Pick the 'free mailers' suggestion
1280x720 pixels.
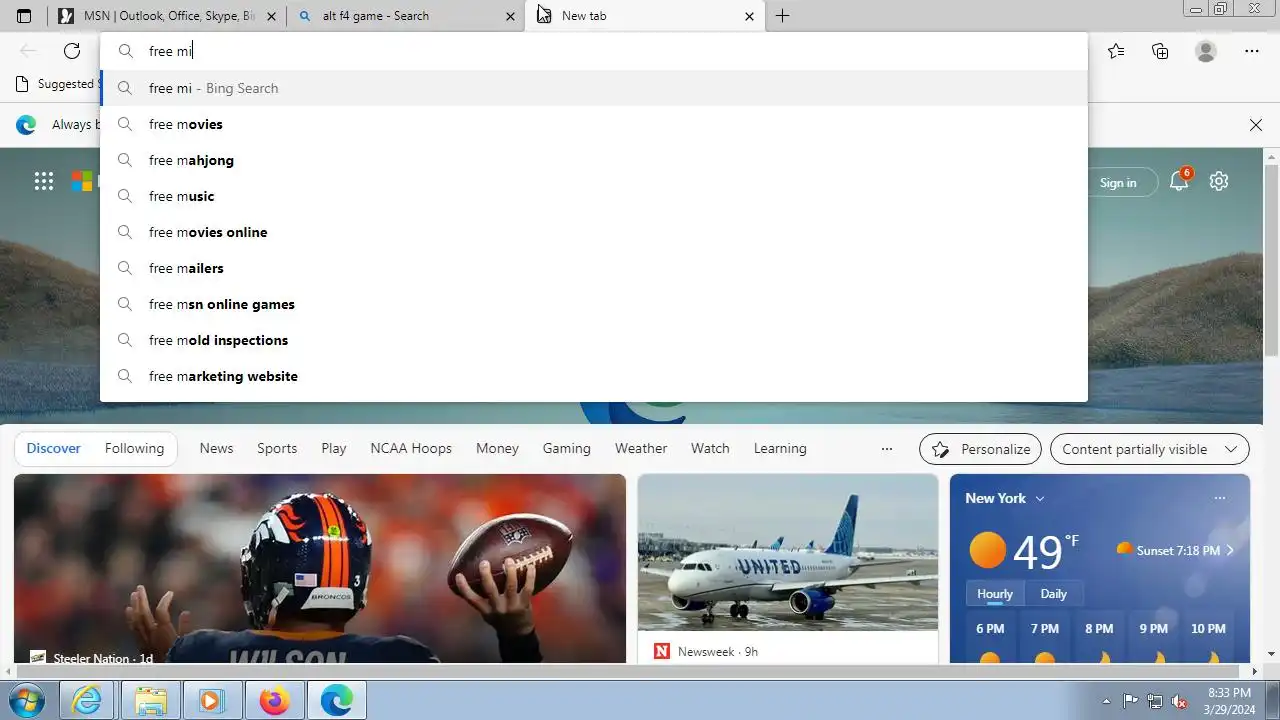point(593,268)
